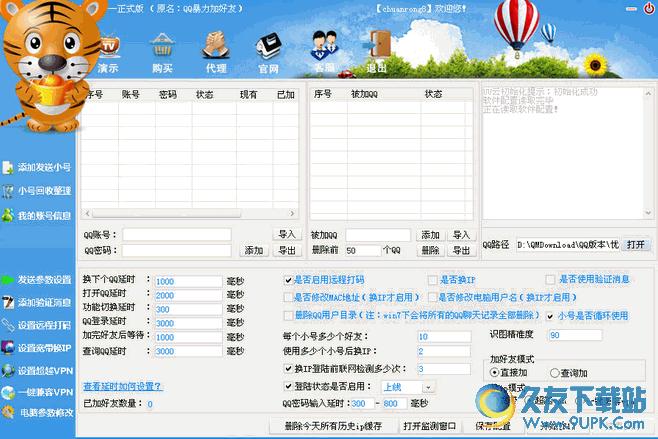This screenshot has height=439, width=658.
Task: Contact 客服 support agents icon
Action: (x=324, y=52)
